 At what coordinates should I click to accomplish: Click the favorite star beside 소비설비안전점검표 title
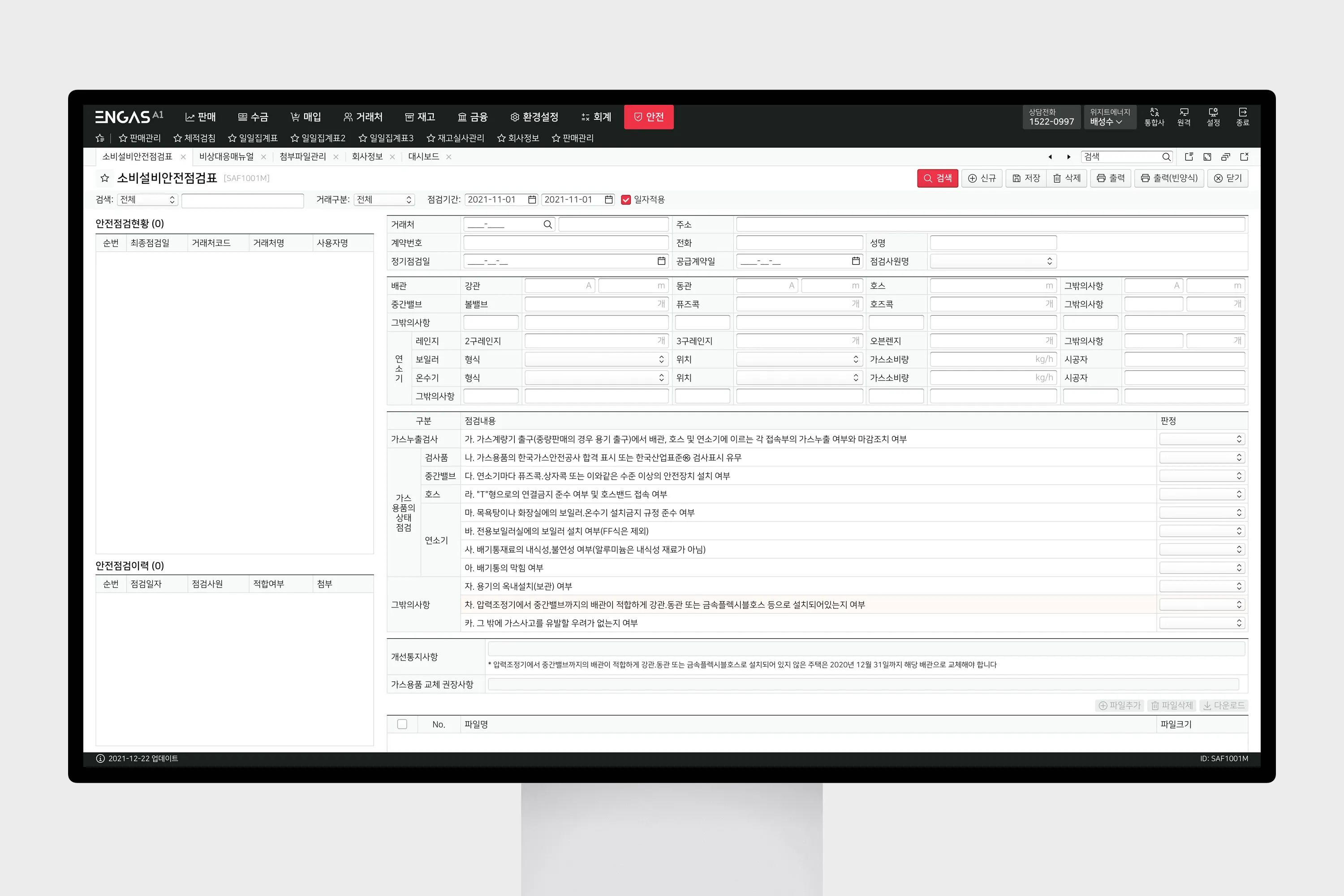tap(104, 178)
